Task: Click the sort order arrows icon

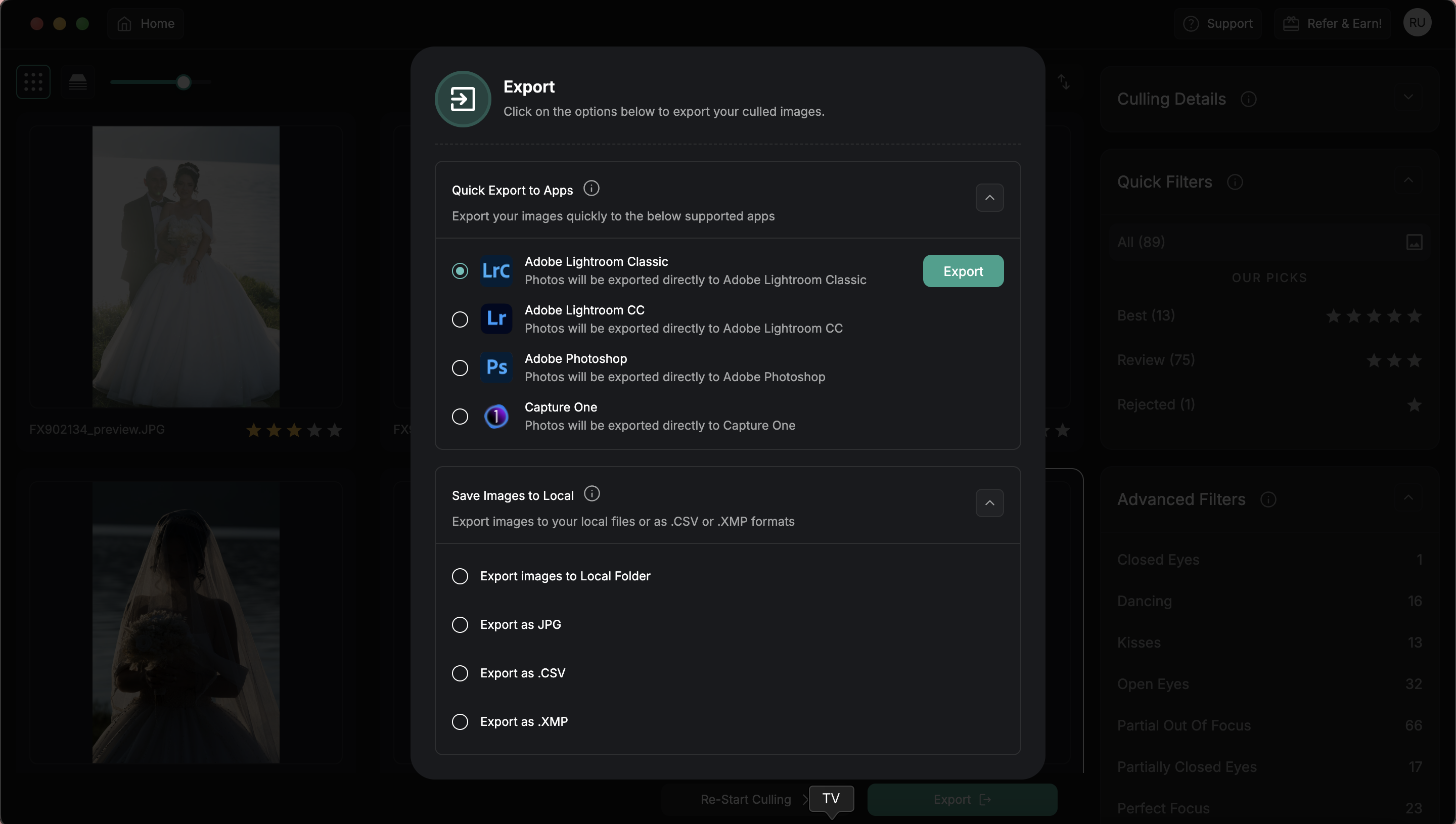Action: click(x=1064, y=82)
